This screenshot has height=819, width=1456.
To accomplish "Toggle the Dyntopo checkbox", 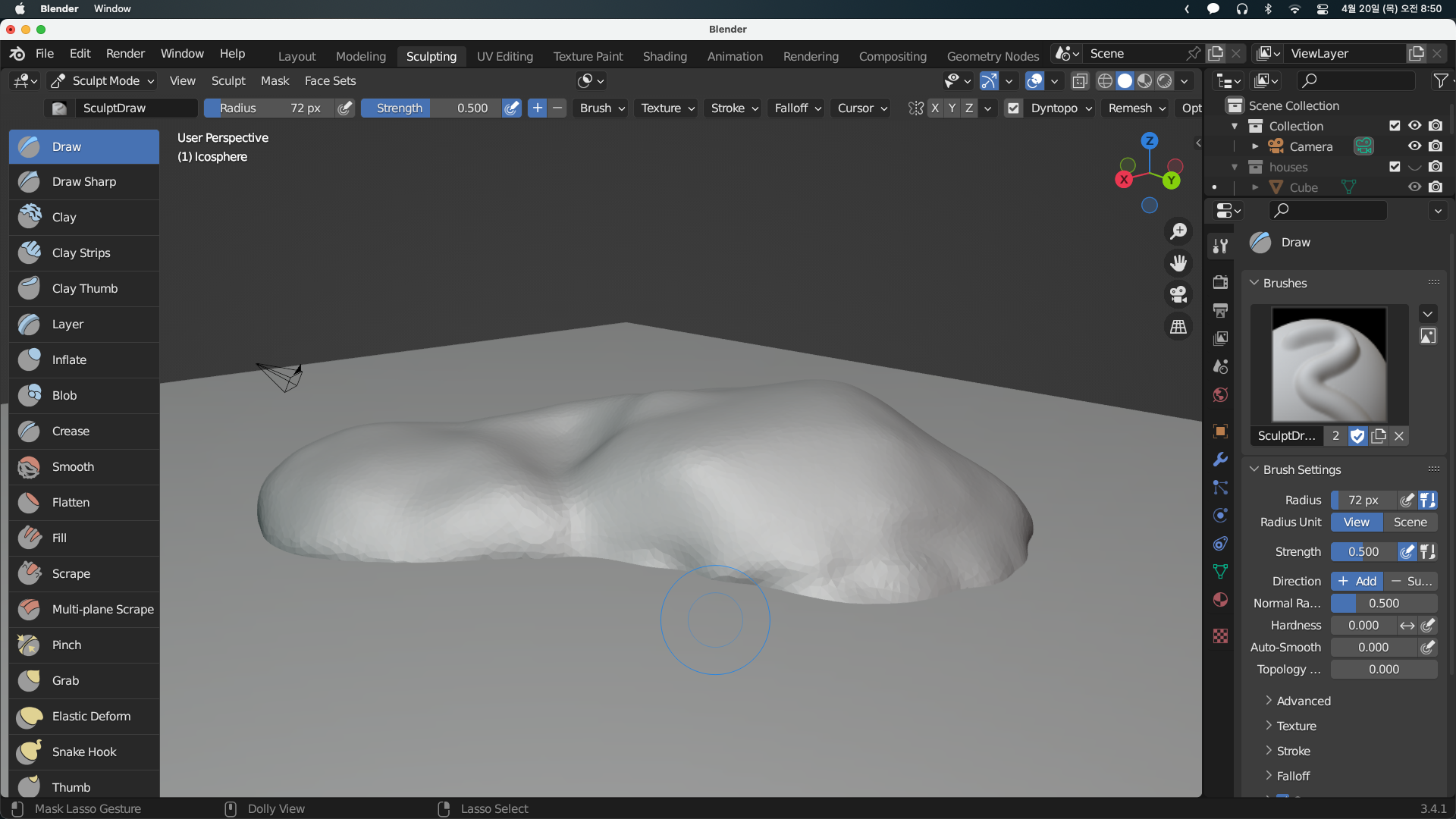I will point(1013,108).
